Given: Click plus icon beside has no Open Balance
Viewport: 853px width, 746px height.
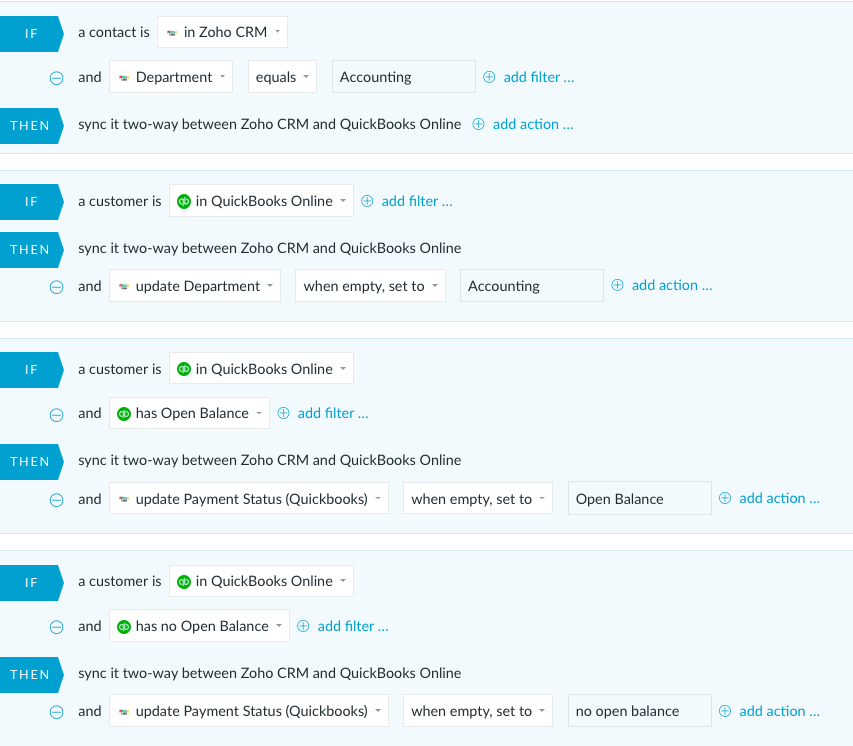Looking at the screenshot, I should point(303,626).
